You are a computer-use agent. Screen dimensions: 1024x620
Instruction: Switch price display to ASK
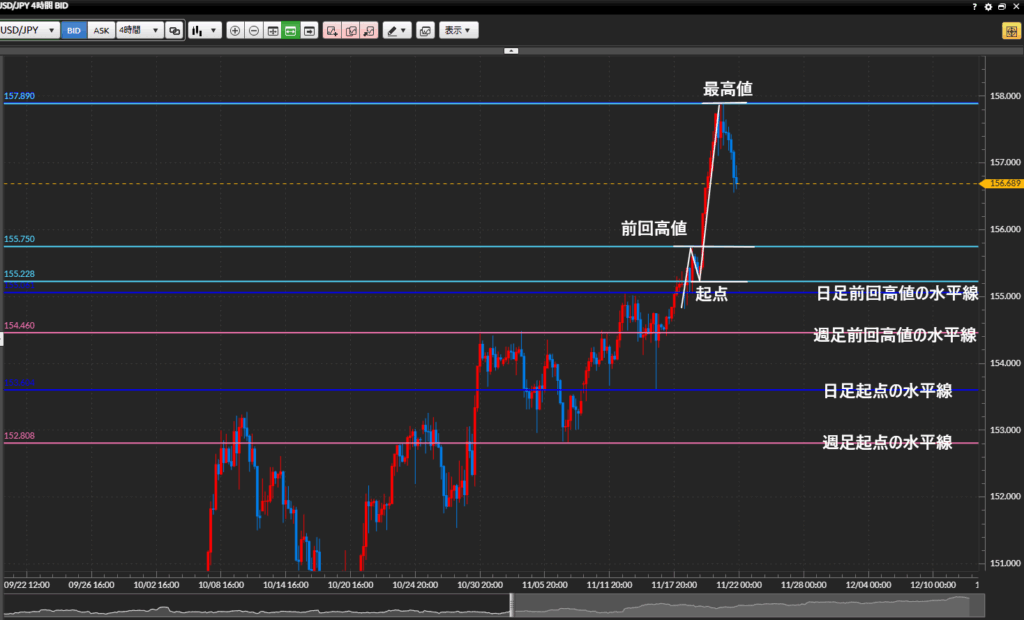point(101,31)
